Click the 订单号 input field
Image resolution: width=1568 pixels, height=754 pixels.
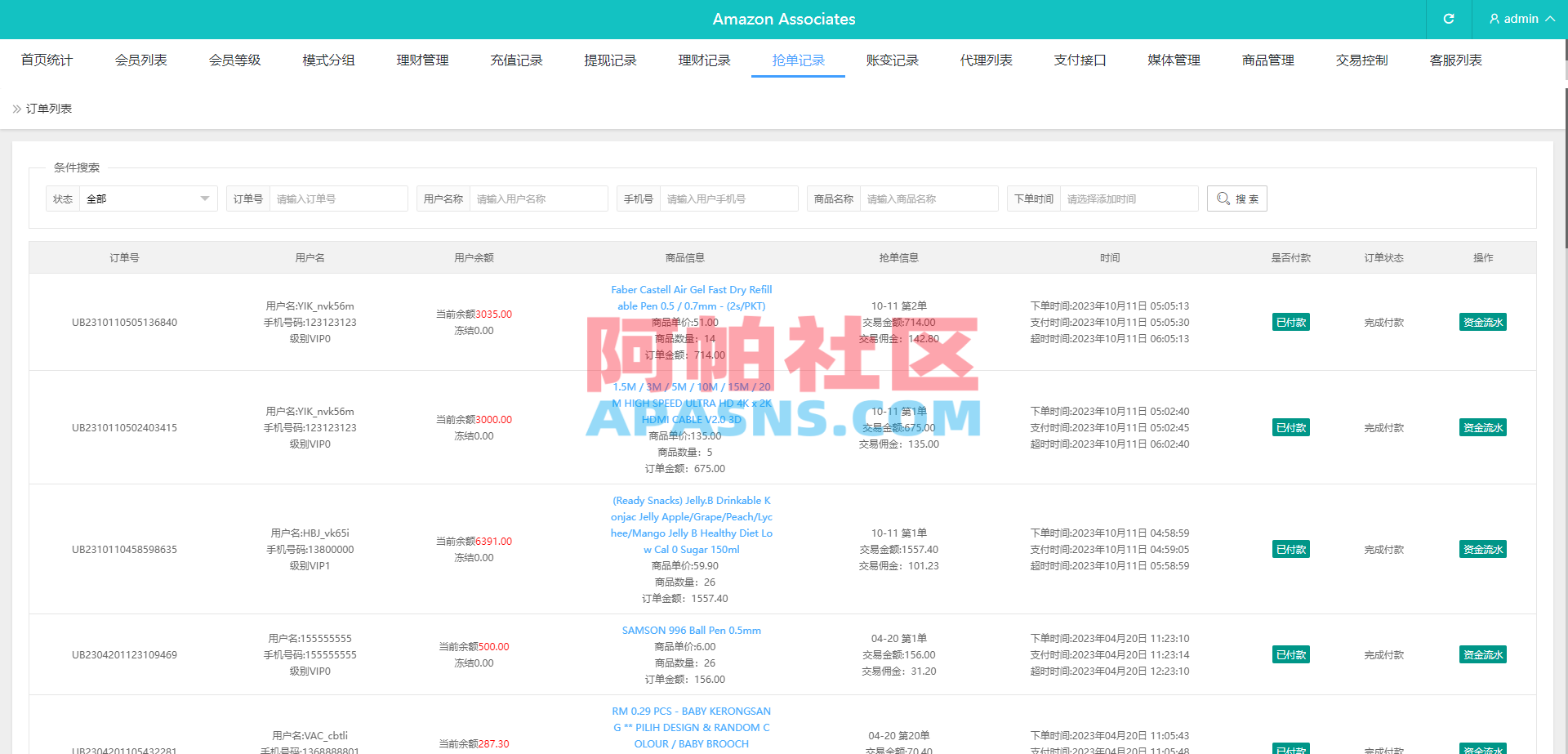coord(338,198)
